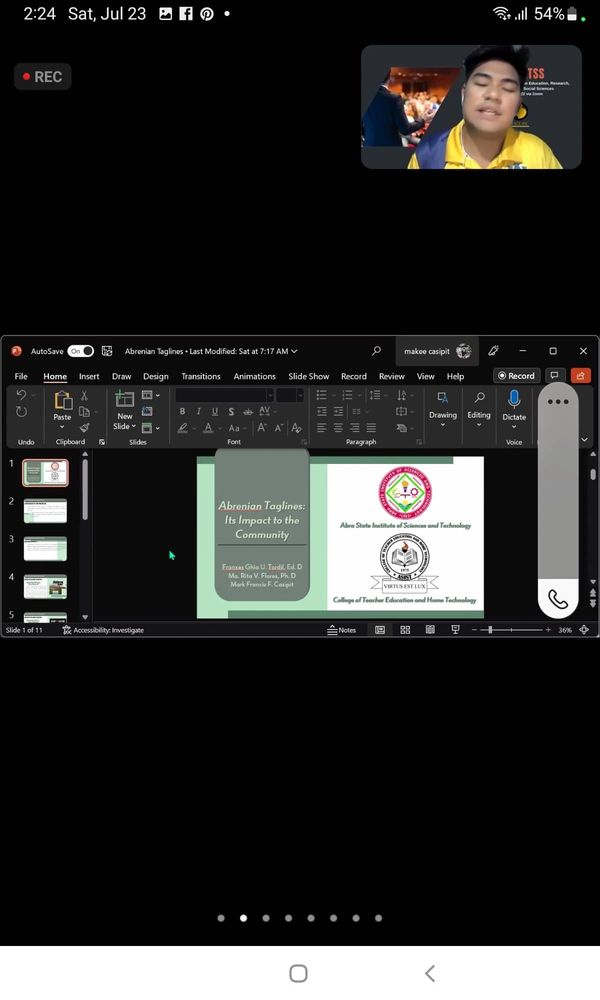This screenshot has width=600, height=1000.
Task: Click the Editing magnifier icon in ribbon
Action: [479, 400]
